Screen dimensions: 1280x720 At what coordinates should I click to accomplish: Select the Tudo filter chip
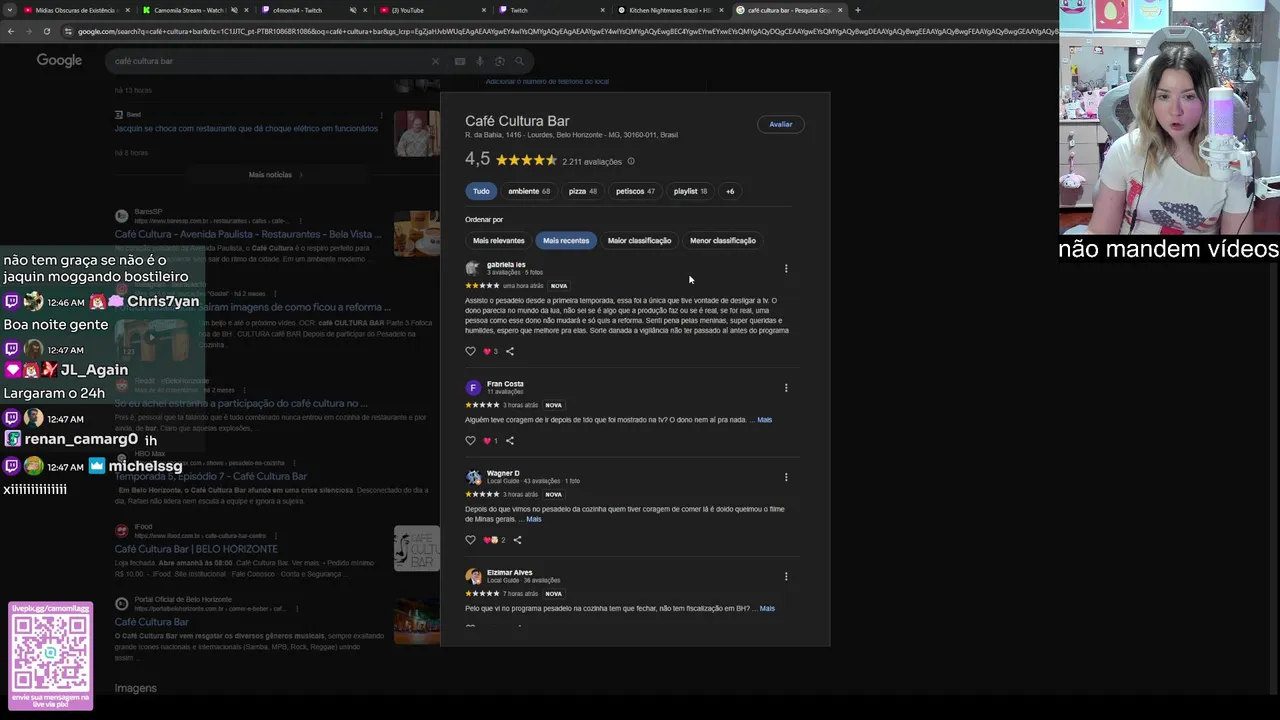pyautogui.click(x=481, y=191)
